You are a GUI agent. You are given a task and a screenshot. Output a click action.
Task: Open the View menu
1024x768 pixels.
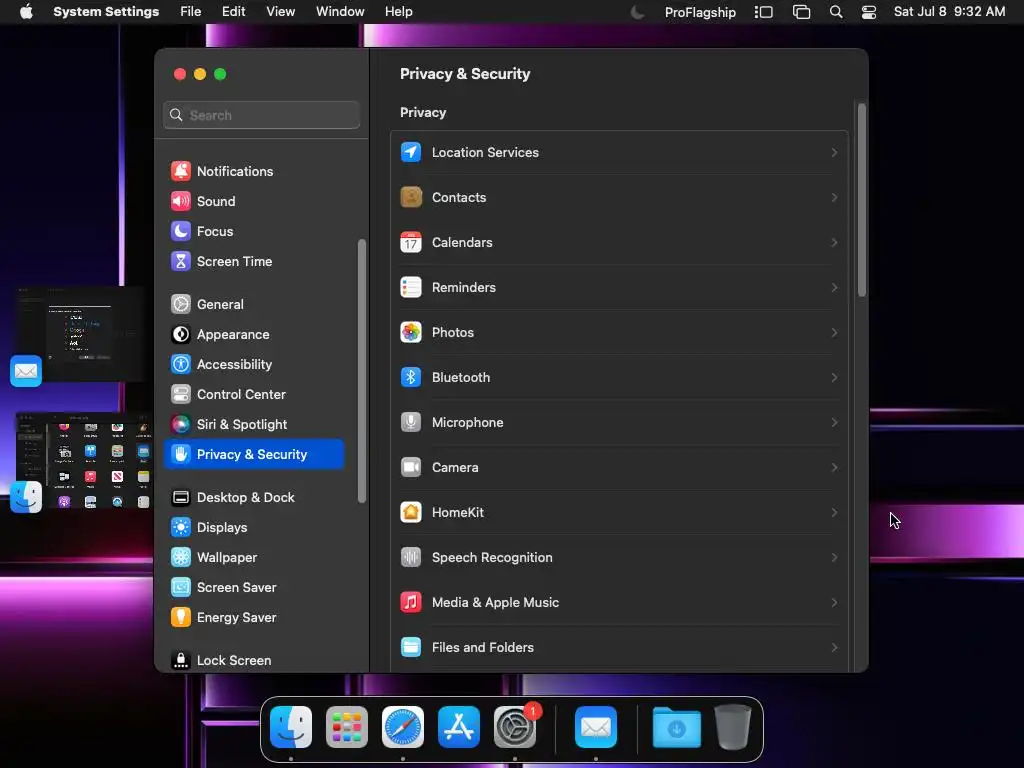coord(280,12)
